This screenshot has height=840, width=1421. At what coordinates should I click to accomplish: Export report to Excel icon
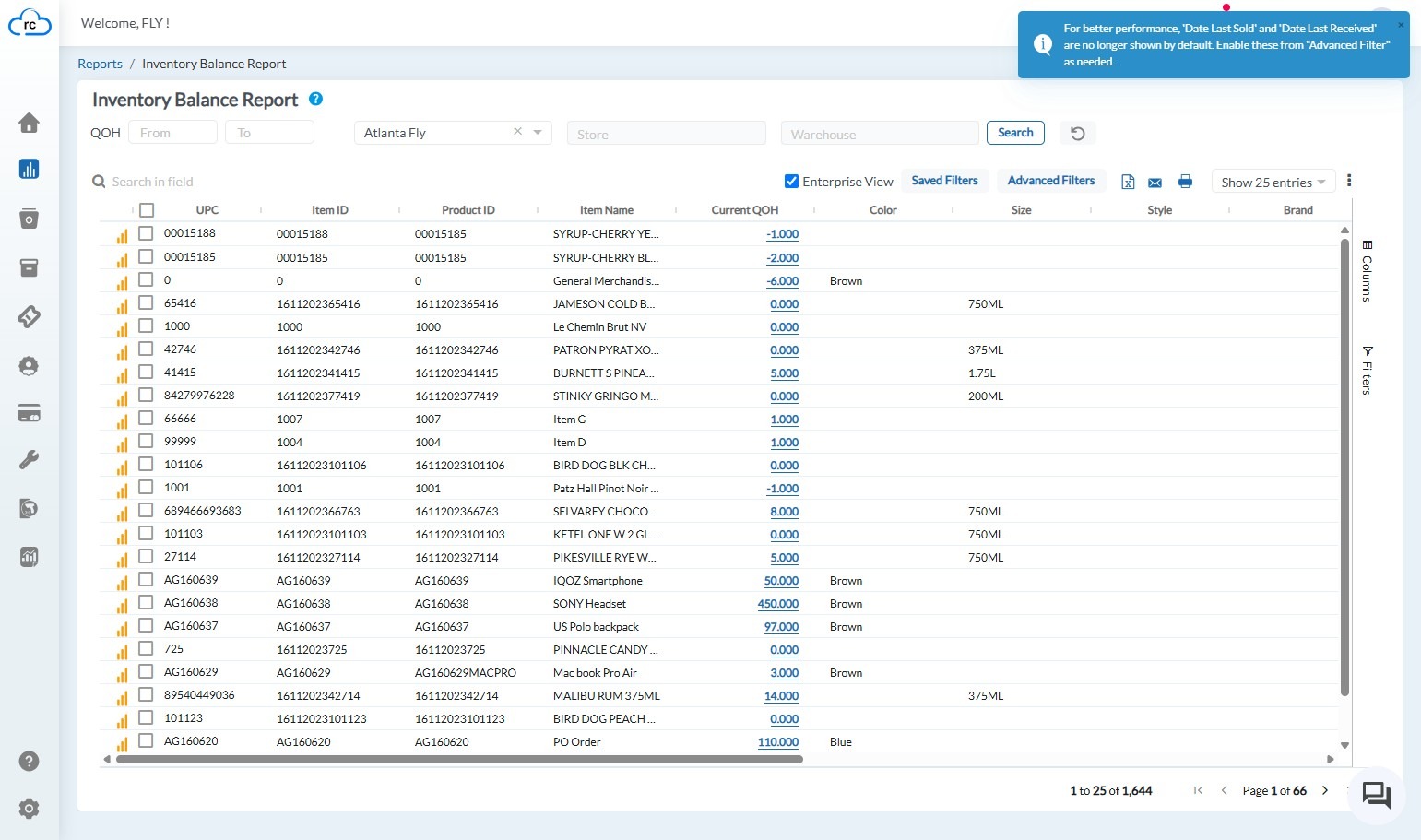pyautogui.click(x=1128, y=182)
